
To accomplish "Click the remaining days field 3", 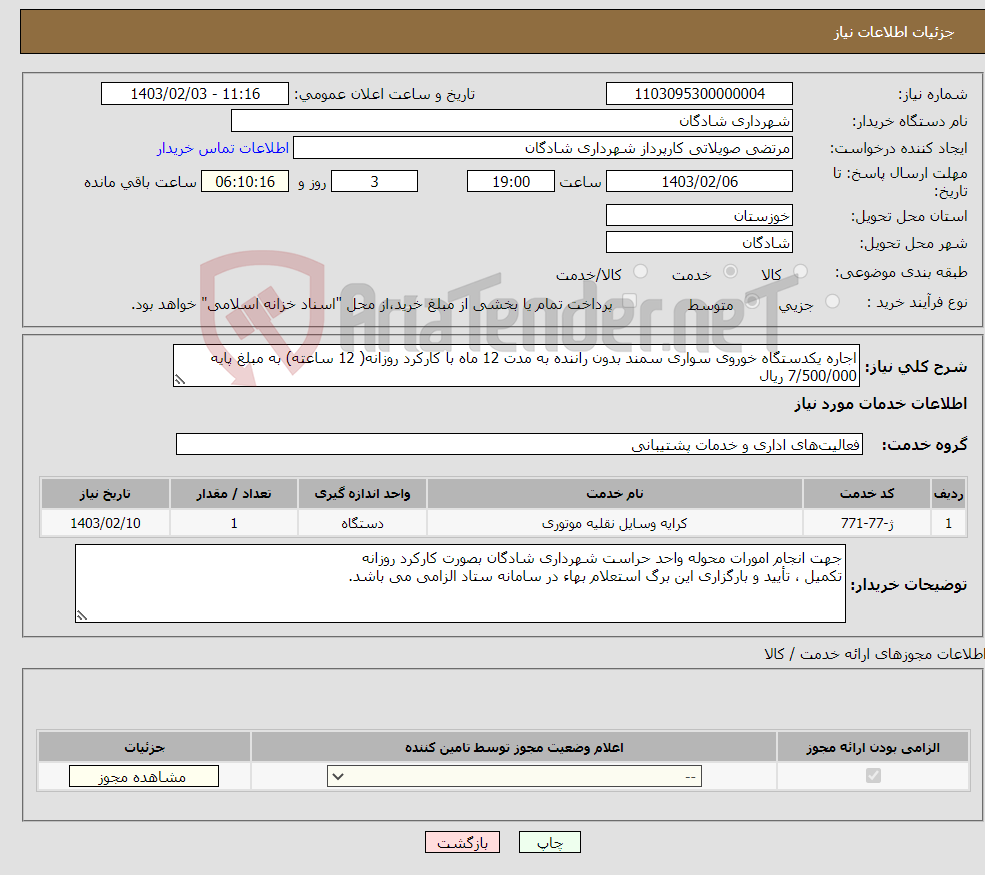I will 374,182.
